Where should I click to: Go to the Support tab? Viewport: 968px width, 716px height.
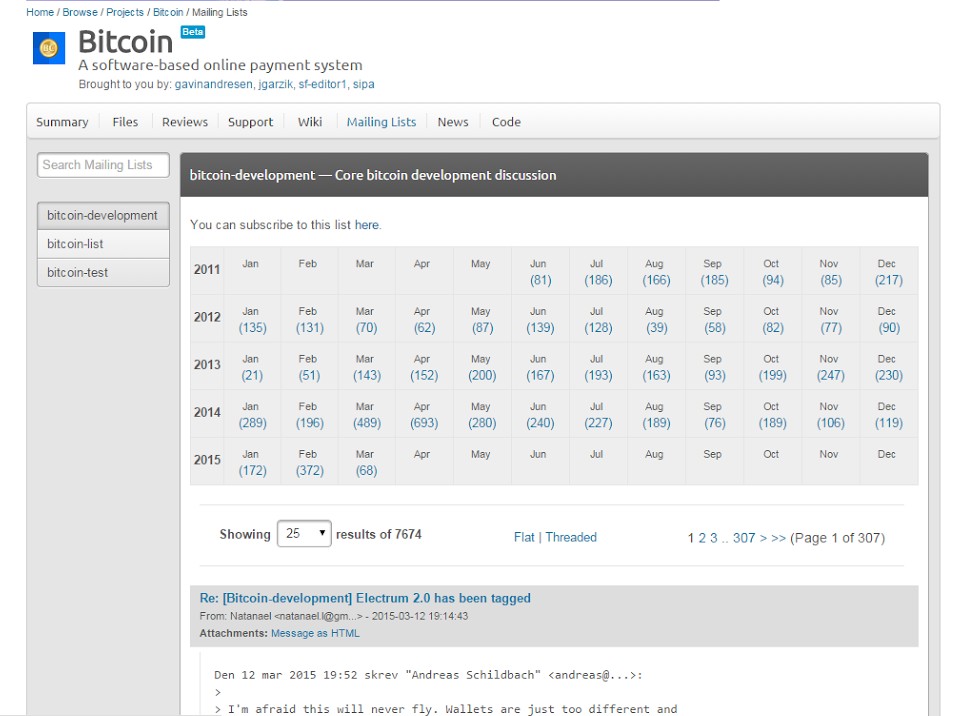(x=250, y=122)
